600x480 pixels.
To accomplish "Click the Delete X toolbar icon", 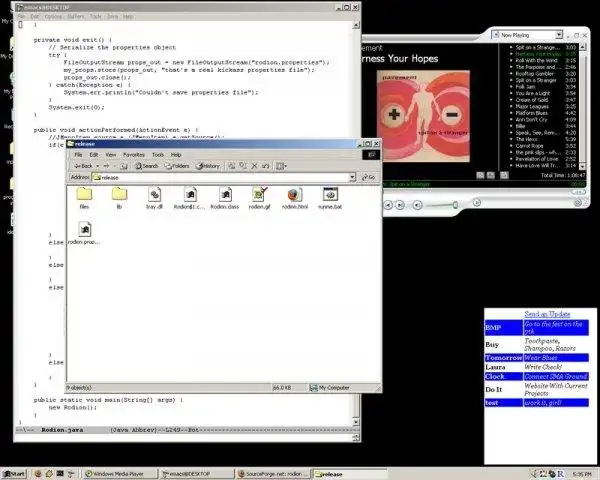I will [x=254, y=166].
